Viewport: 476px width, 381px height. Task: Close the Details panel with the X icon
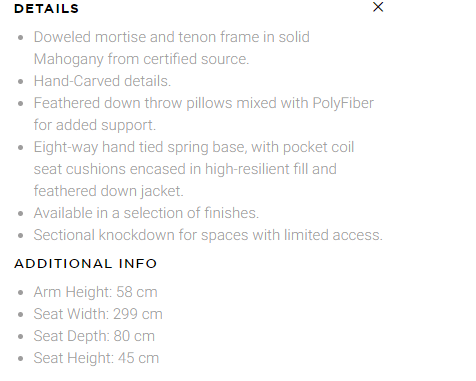tap(378, 7)
